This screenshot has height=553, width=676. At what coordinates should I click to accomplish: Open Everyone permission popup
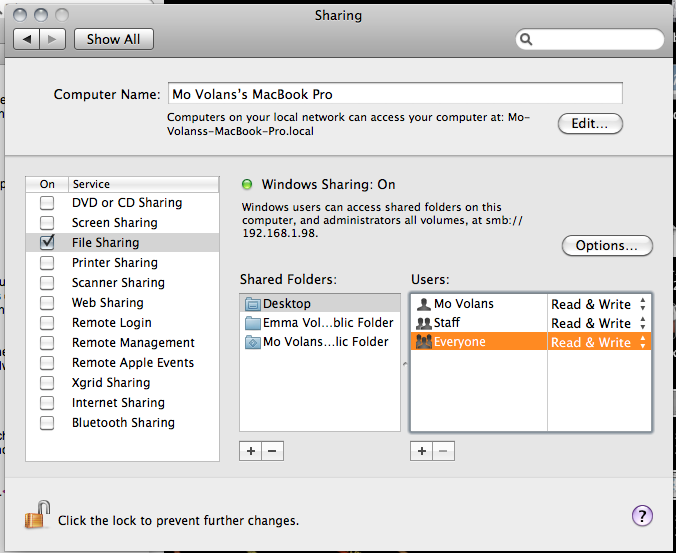[x=599, y=342]
